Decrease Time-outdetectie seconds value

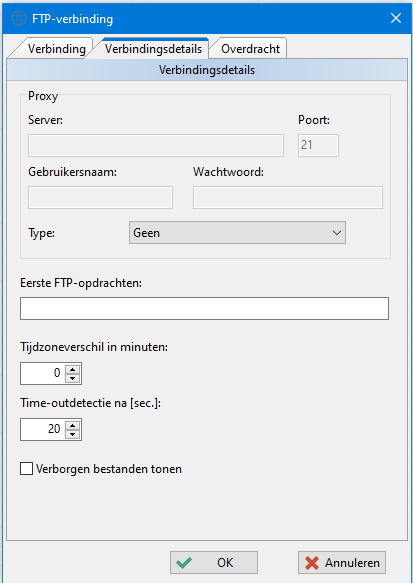pos(72,434)
